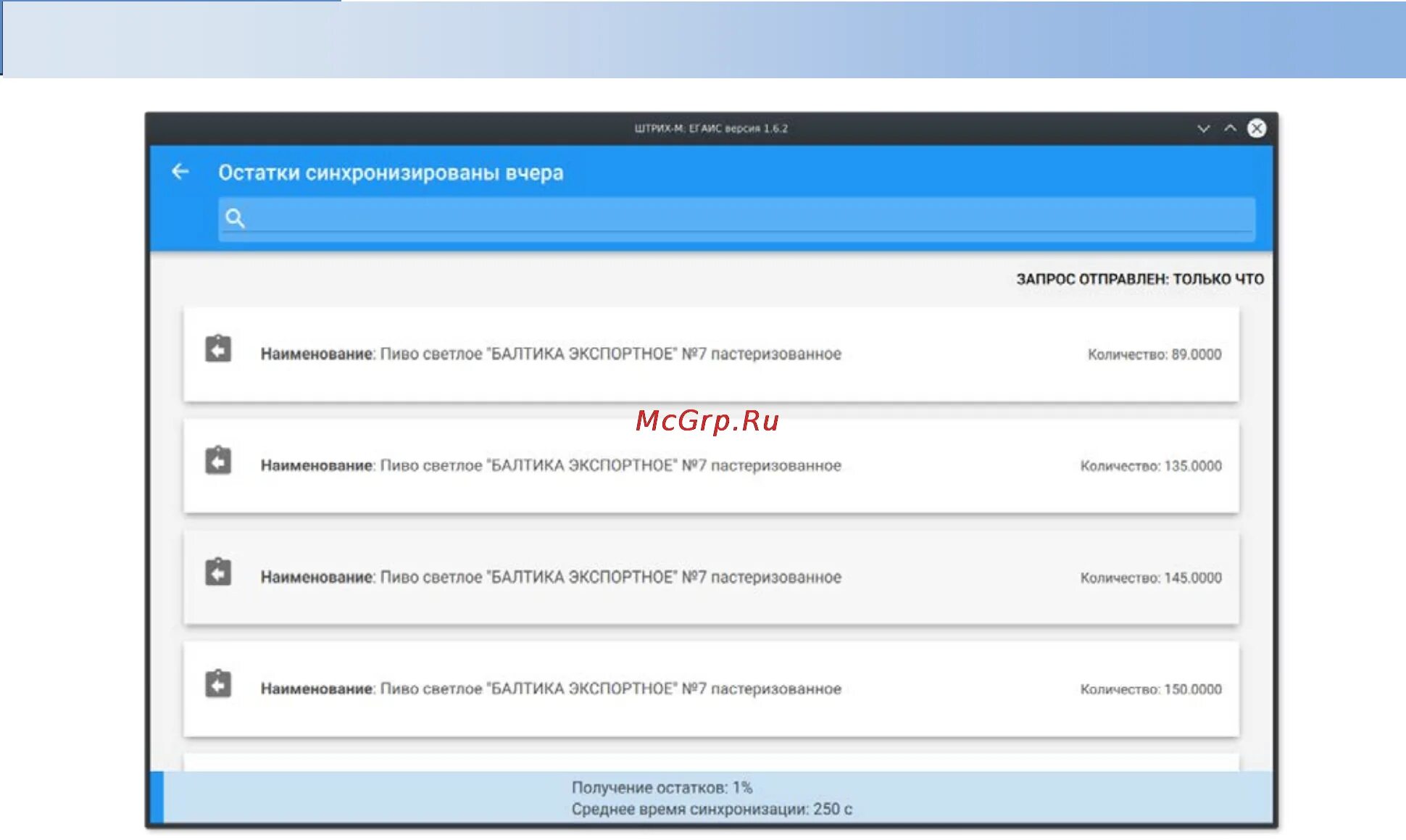1406x840 pixels.
Task: Select the beer row with Количество: 150.0000
Action: pyautogui.click(x=711, y=689)
